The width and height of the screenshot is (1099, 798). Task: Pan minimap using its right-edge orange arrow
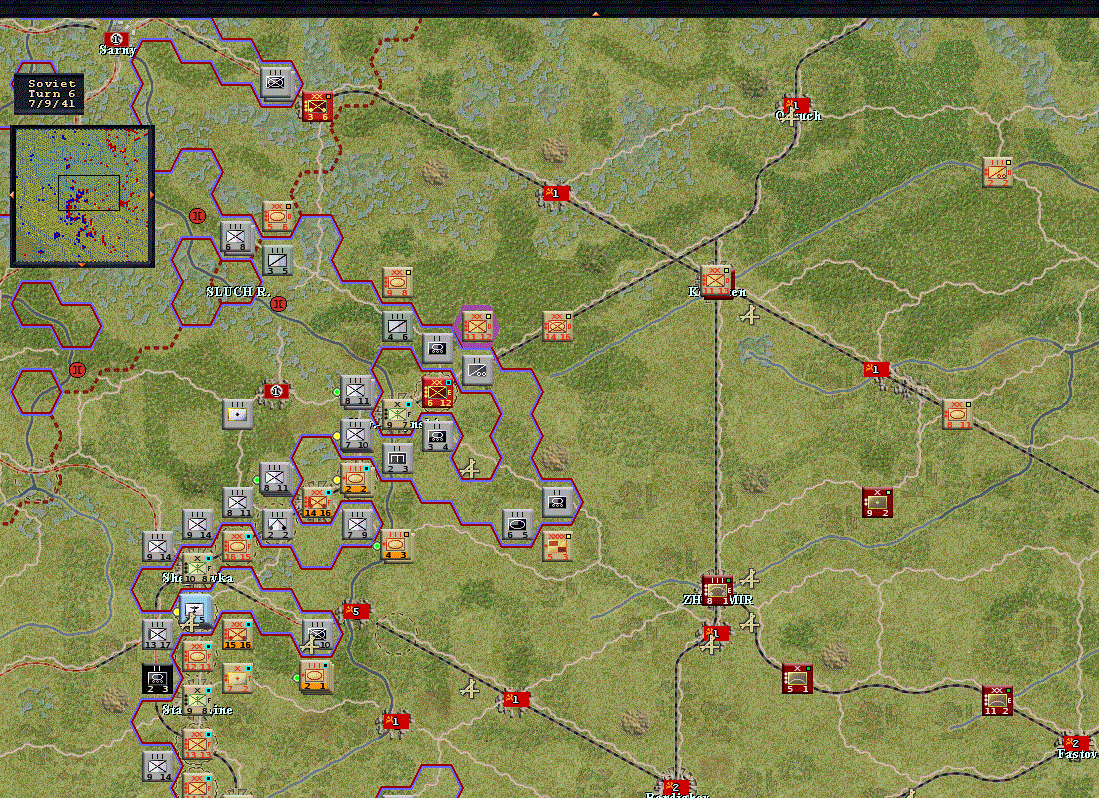click(x=152, y=195)
